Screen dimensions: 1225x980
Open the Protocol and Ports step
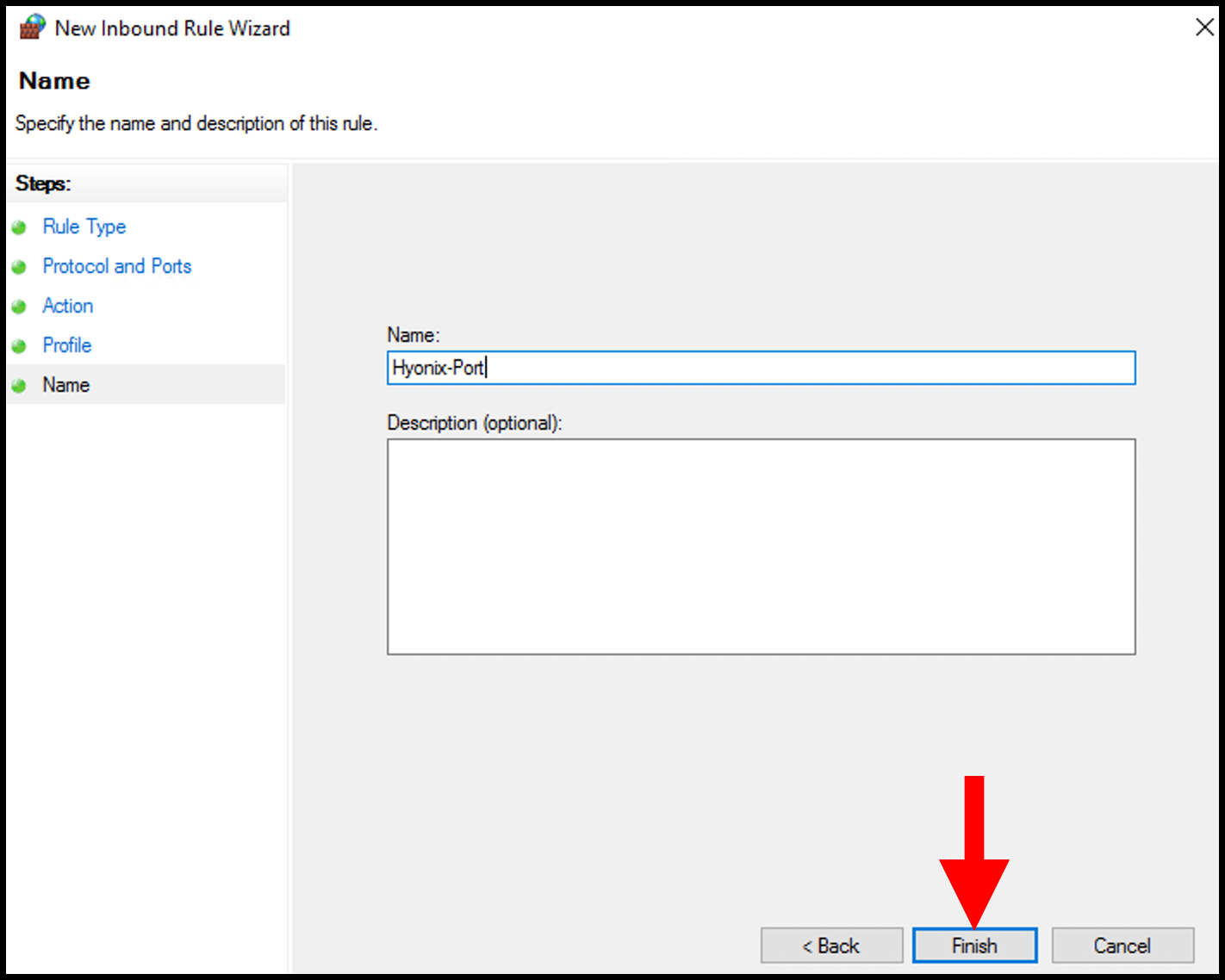(x=116, y=266)
